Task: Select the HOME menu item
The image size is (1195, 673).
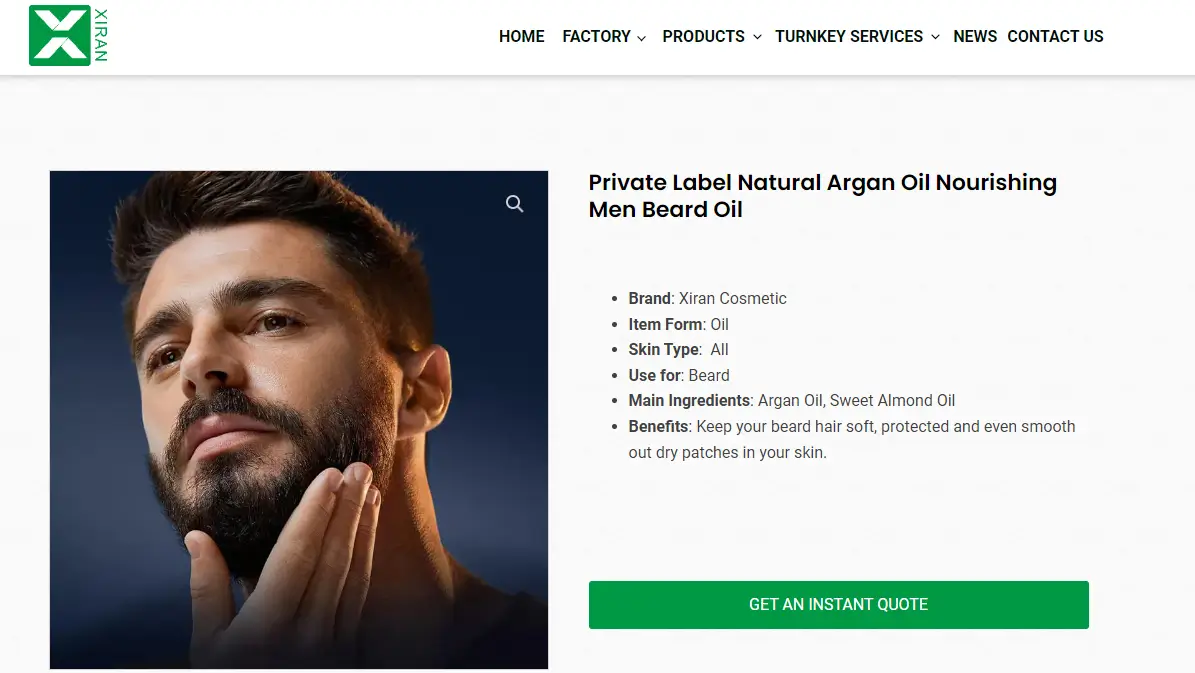Action: tap(521, 36)
